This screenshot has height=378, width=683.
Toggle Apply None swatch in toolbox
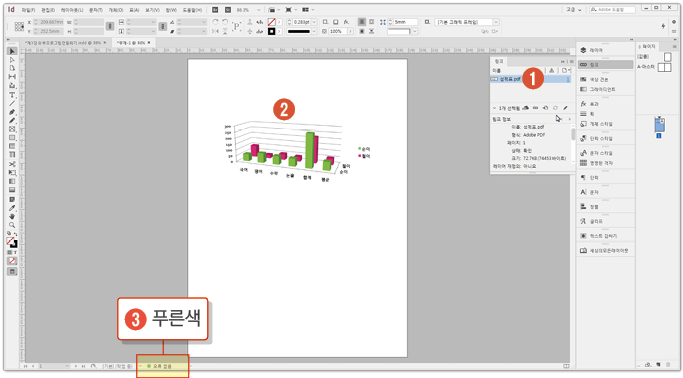[12, 261]
